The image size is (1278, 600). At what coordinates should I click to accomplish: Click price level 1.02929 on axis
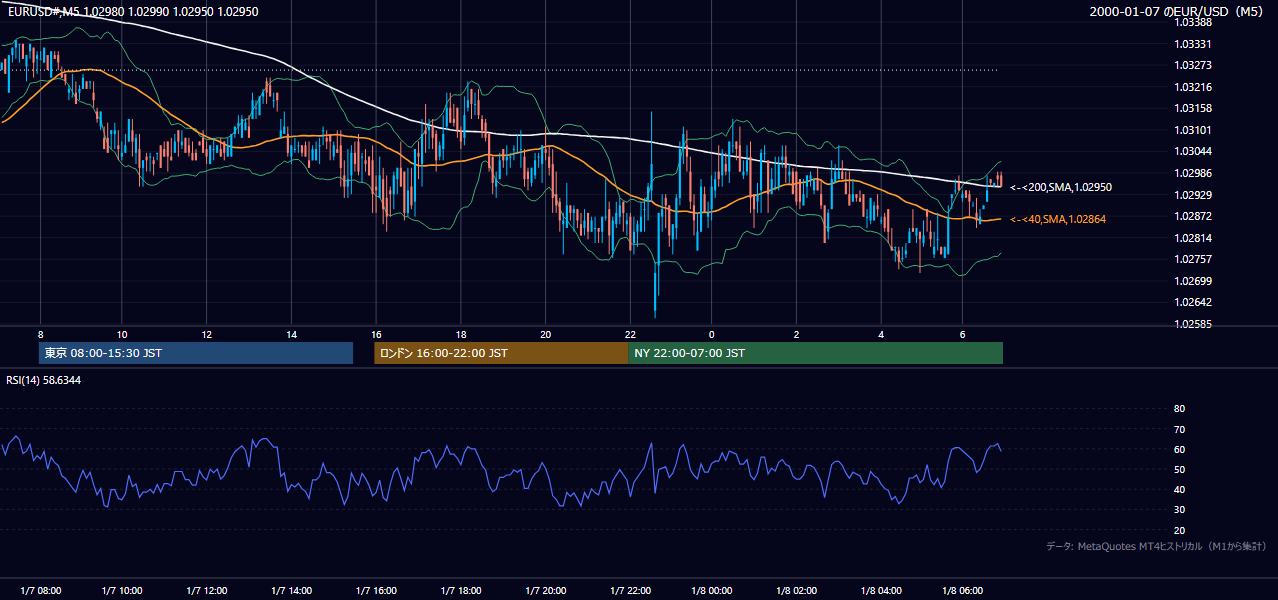click(x=1195, y=195)
